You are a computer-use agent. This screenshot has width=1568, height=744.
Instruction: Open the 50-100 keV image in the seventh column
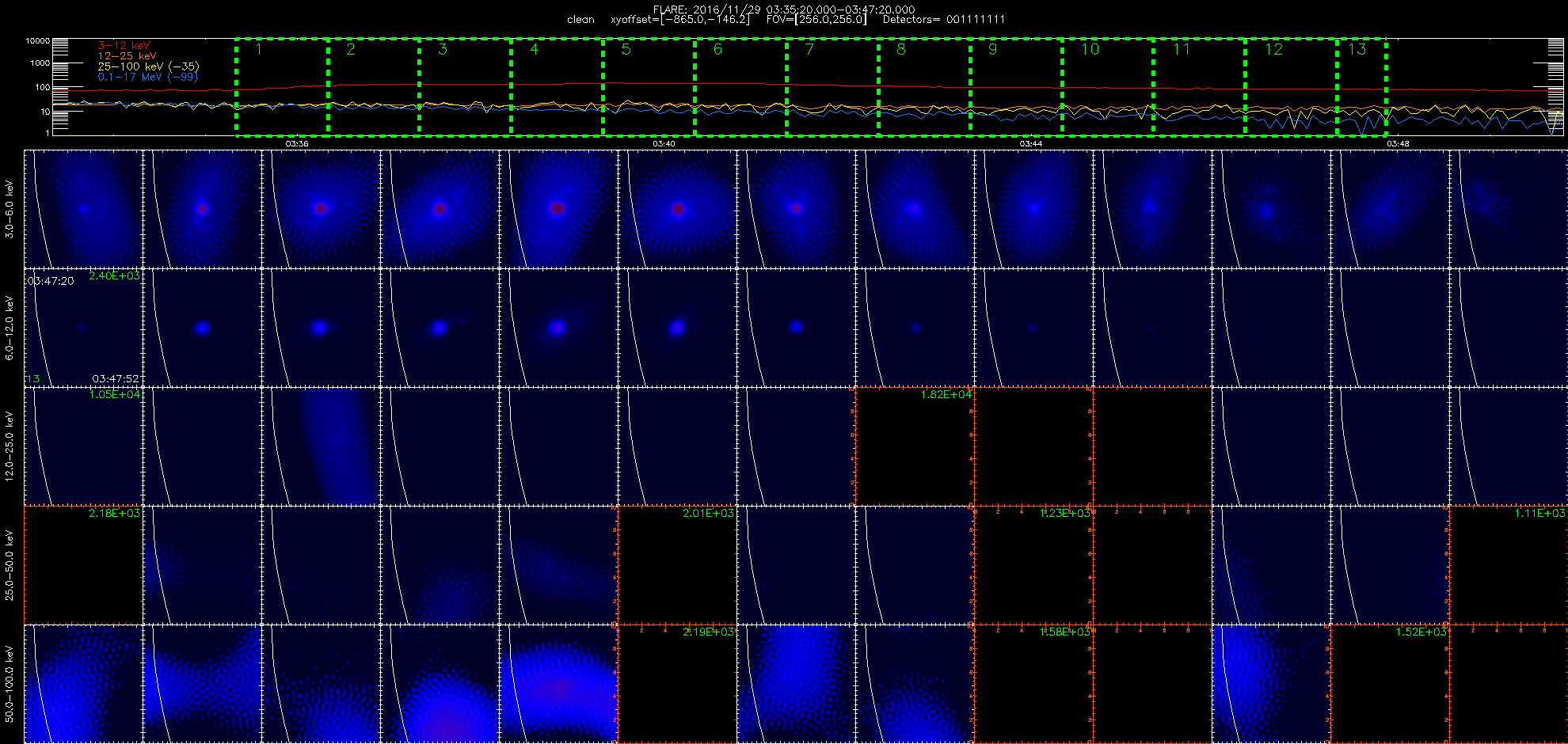click(x=796, y=684)
